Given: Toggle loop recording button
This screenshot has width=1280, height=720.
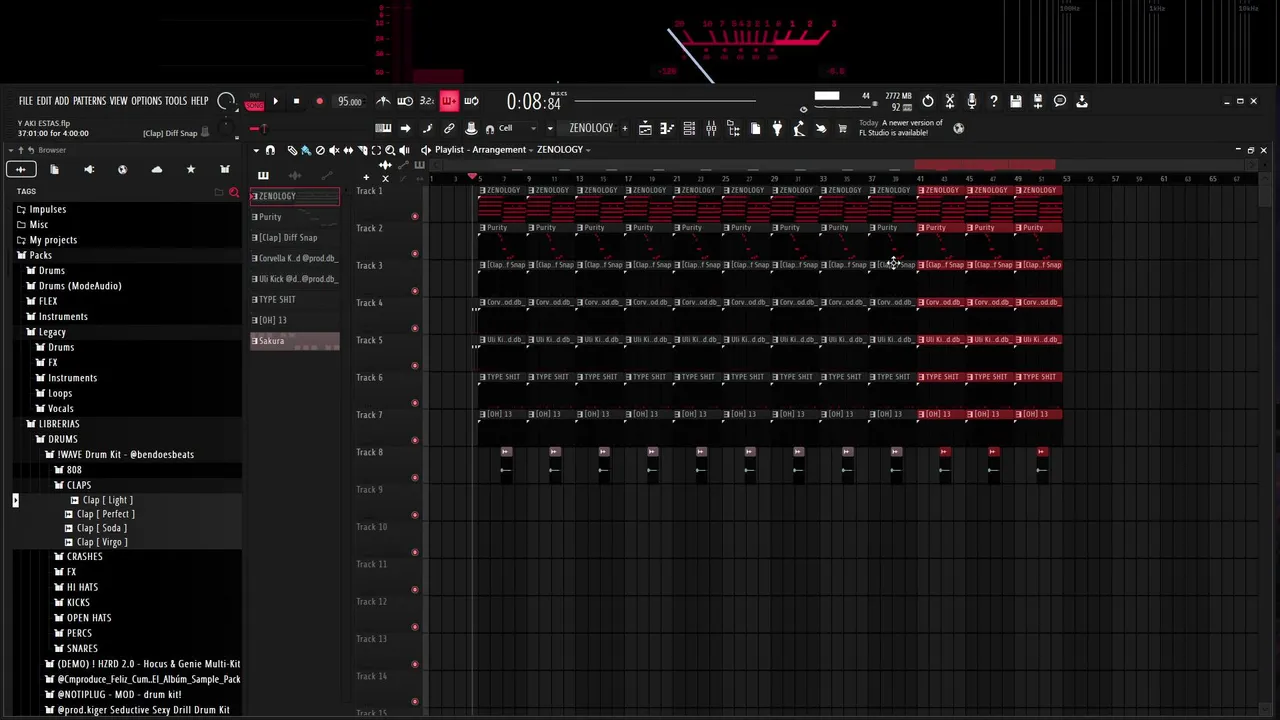Looking at the screenshot, I should tap(471, 101).
